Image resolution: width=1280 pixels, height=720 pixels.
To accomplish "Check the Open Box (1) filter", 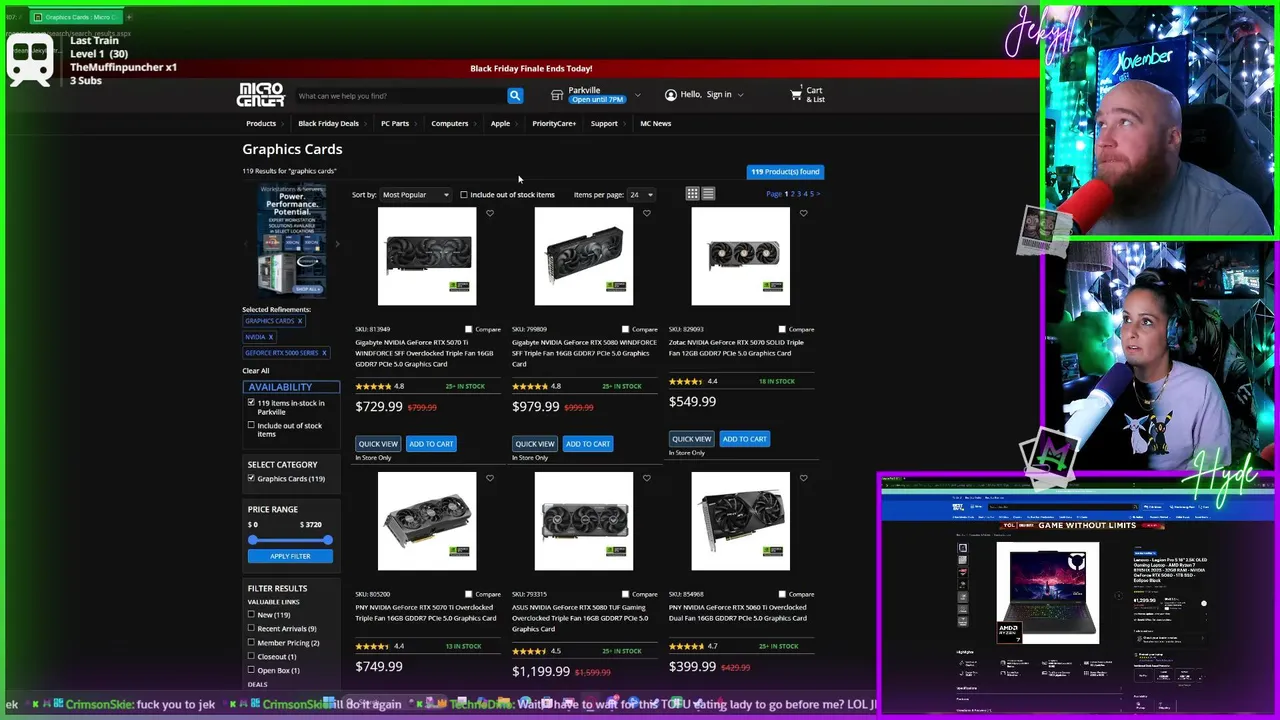I will pyautogui.click(x=251, y=670).
